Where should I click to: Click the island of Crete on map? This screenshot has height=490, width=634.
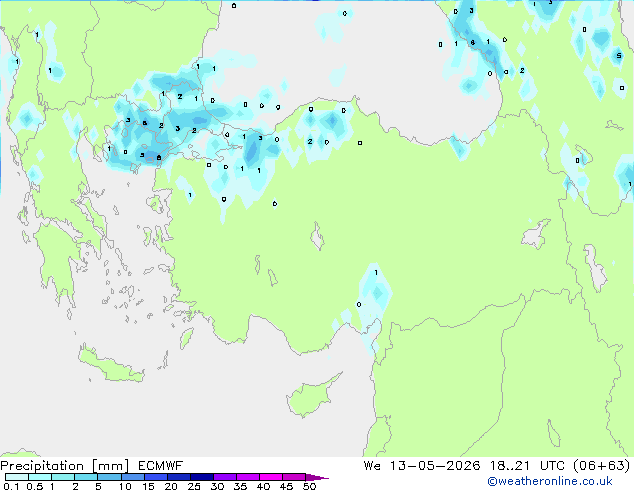click(111, 366)
